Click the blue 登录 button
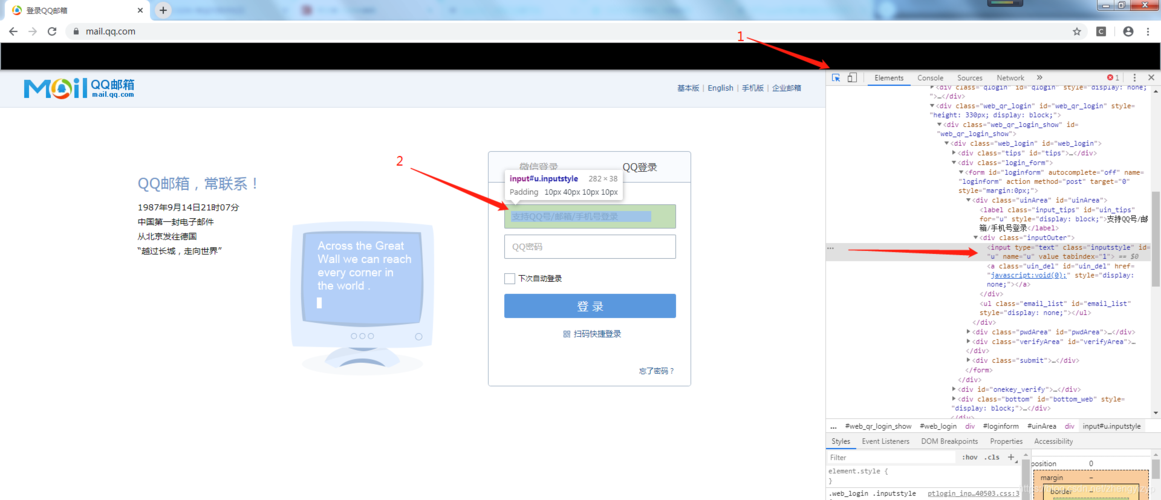The width and height of the screenshot is (1161, 500). pyautogui.click(x=590, y=306)
